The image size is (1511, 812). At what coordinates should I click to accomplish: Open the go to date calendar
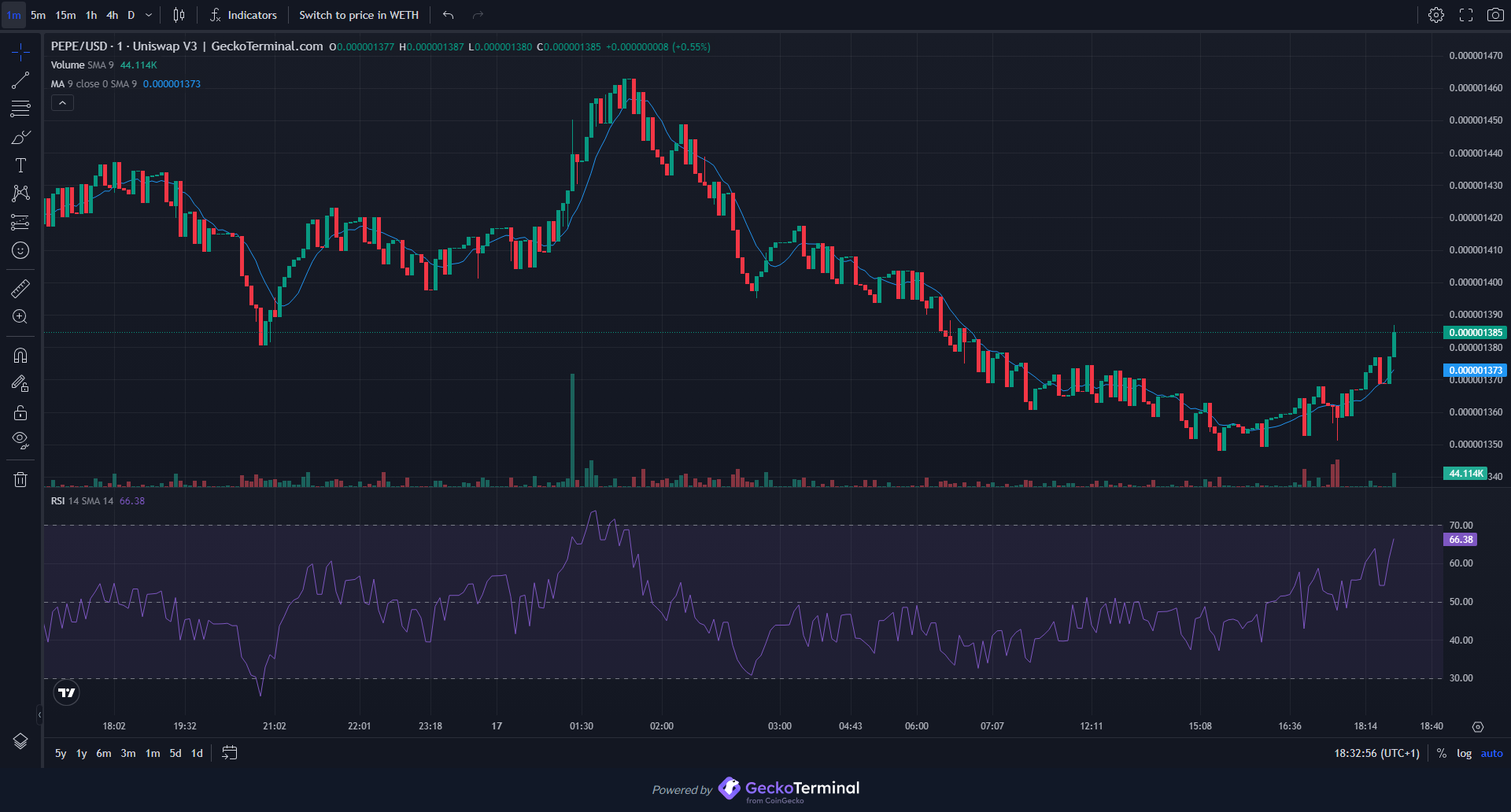pyautogui.click(x=230, y=754)
